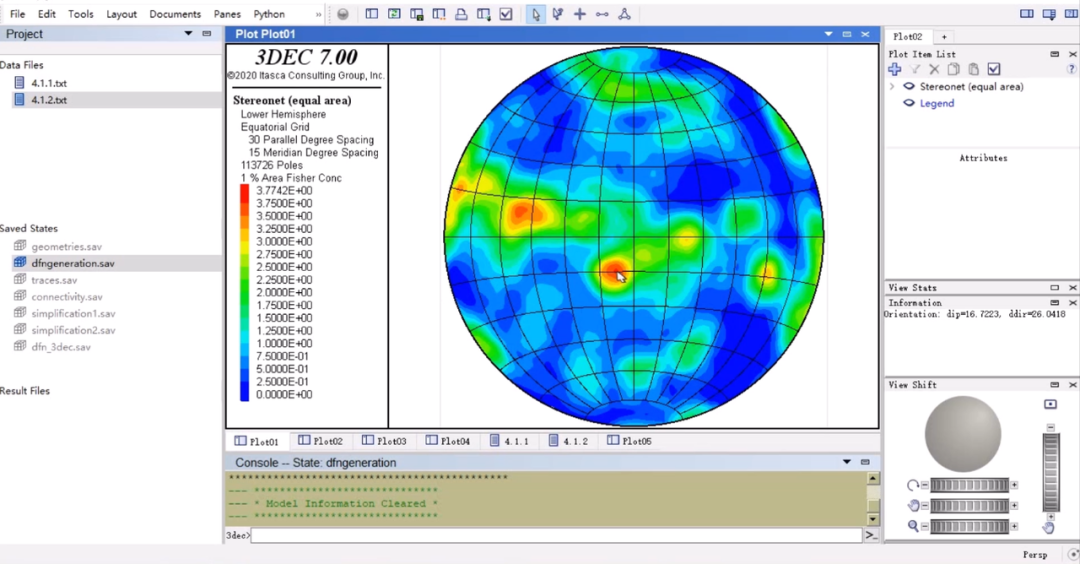Click the filter funnel icon in Plot Item List
The image size is (1080, 564).
pyautogui.click(x=915, y=69)
